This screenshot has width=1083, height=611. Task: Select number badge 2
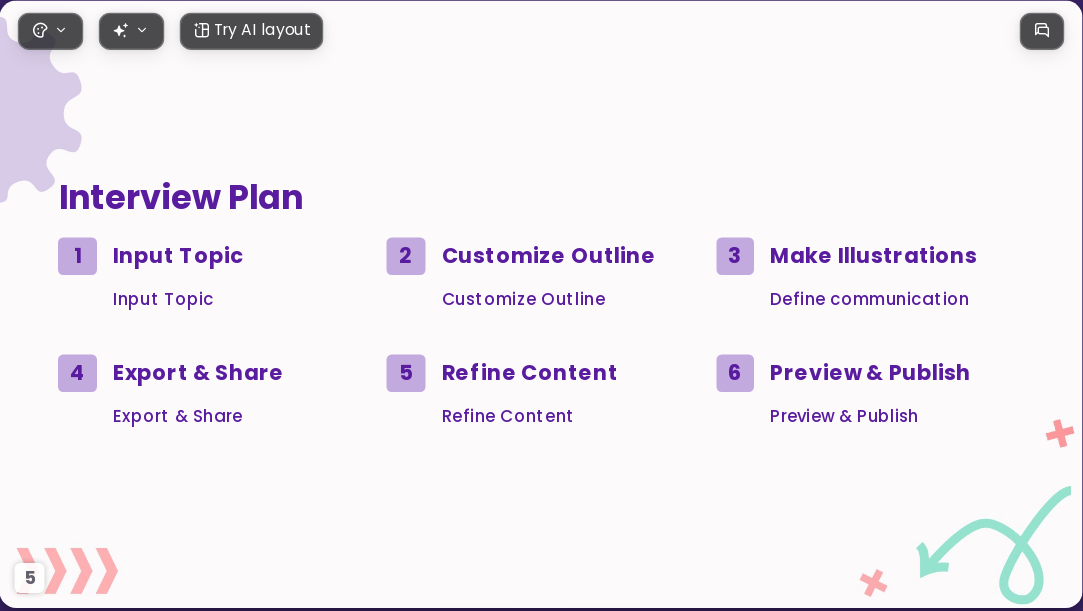pyautogui.click(x=405, y=256)
